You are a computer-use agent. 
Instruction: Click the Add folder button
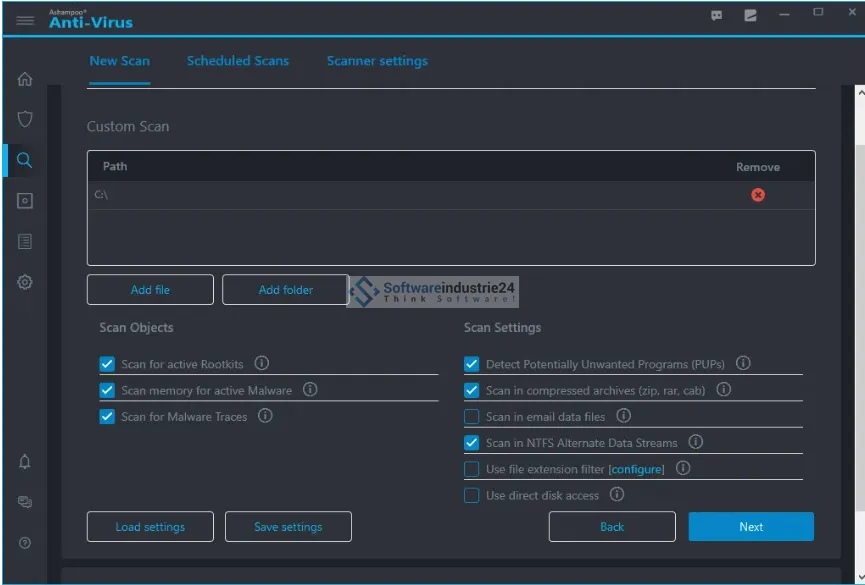tap(285, 290)
